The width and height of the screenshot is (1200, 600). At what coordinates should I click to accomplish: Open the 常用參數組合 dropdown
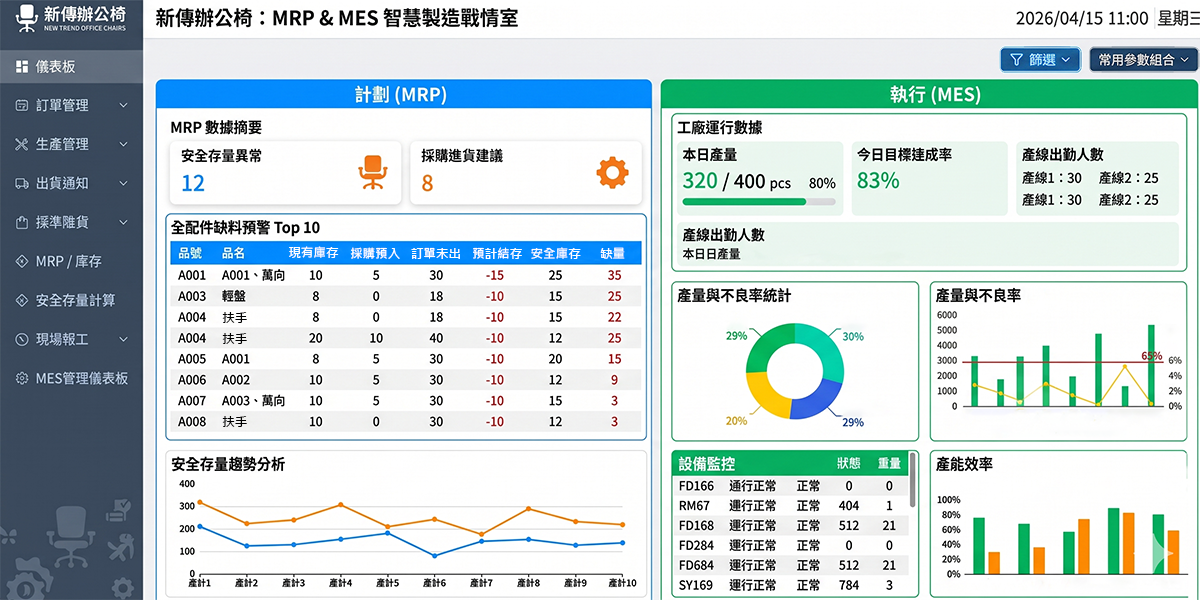(1142, 59)
